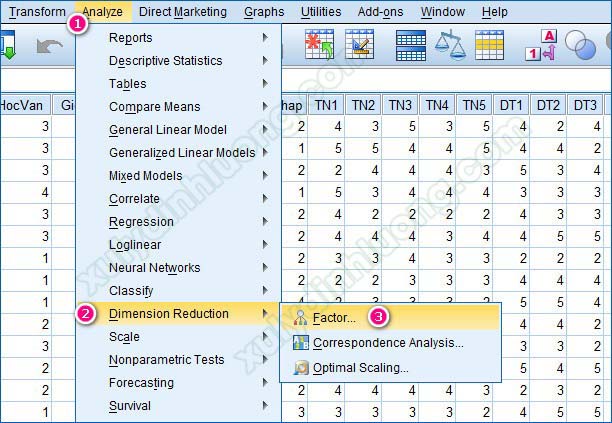Image resolution: width=612 pixels, height=423 pixels.
Task: Choose Factor... from the submenu
Action: pyautogui.click(x=390, y=318)
